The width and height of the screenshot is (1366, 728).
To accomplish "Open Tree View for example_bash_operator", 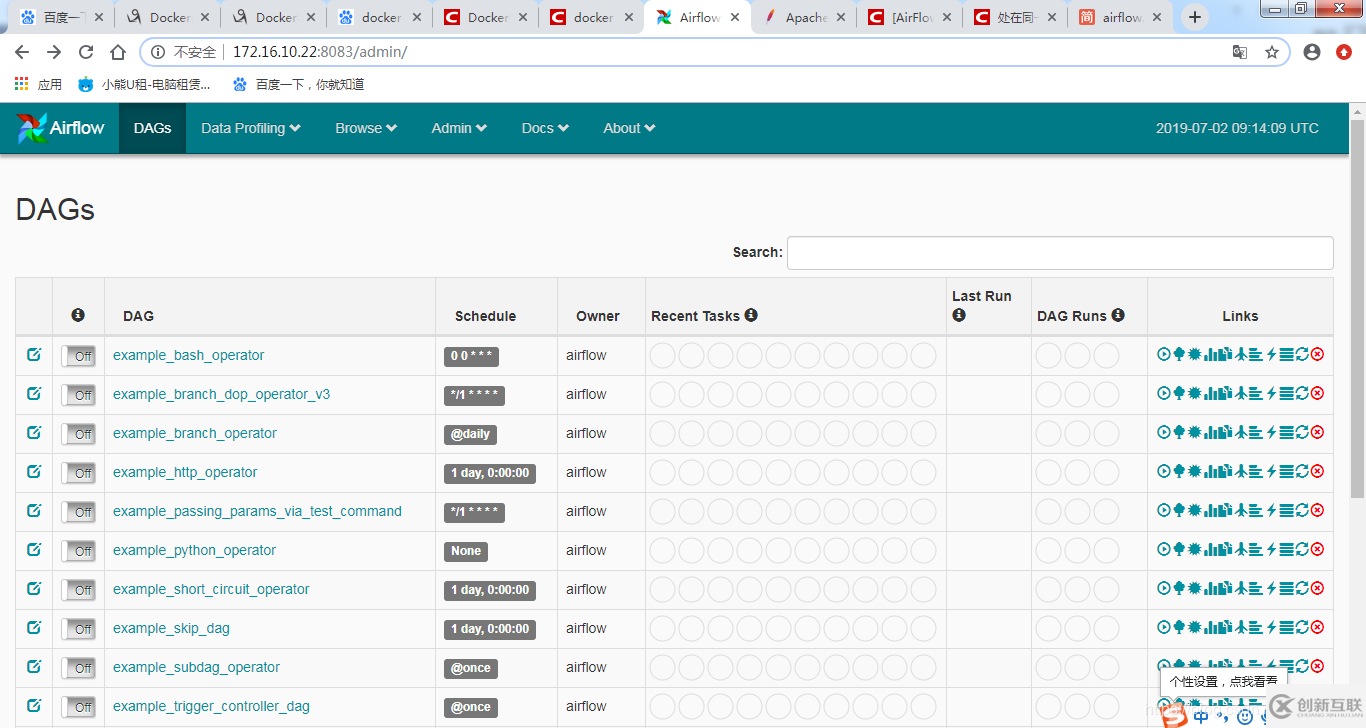I will pos(1179,354).
